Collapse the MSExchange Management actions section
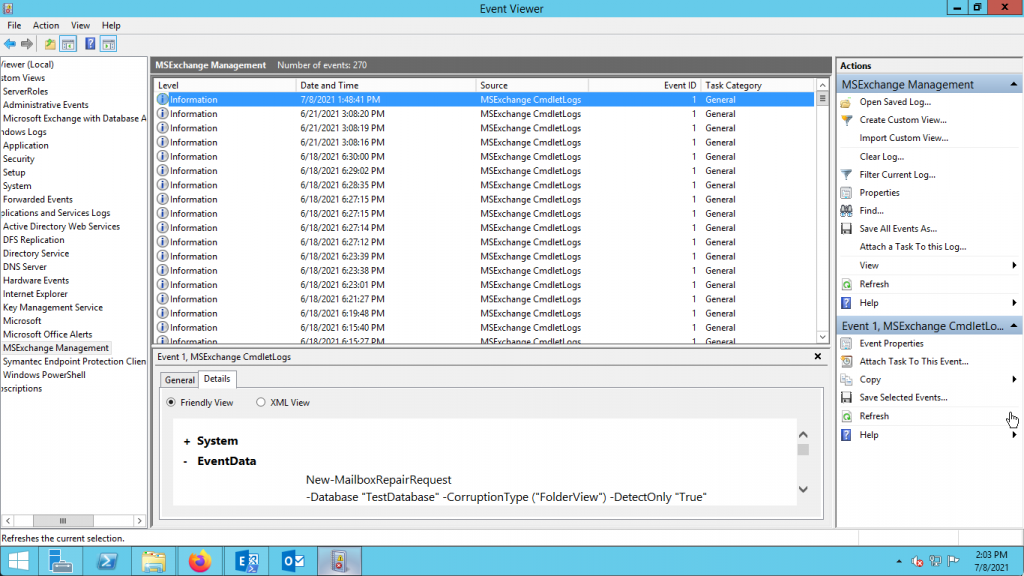Image resolution: width=1024 pixels, height=576 pixels. 1014,84
